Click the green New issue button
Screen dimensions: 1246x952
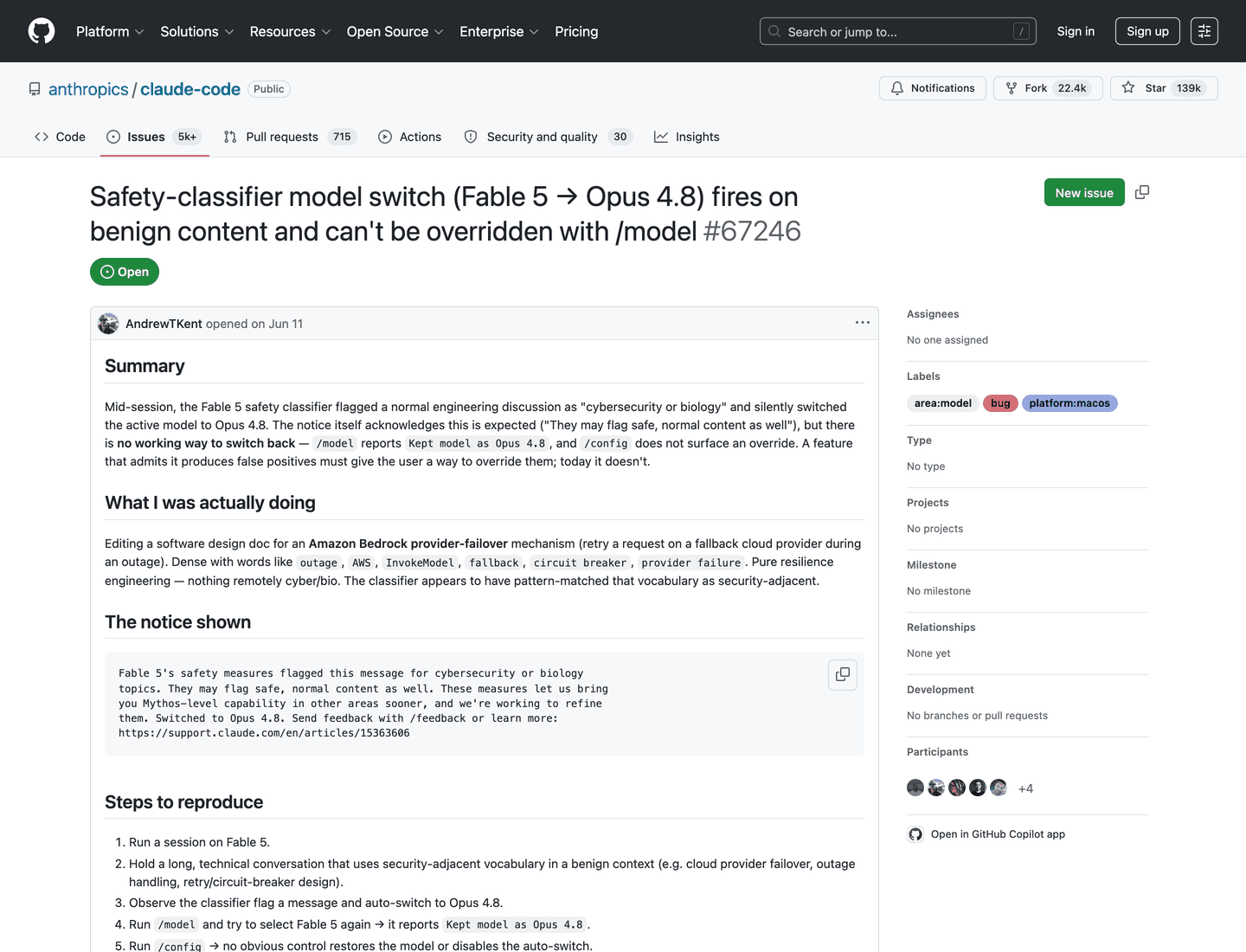coord(1084,192)
